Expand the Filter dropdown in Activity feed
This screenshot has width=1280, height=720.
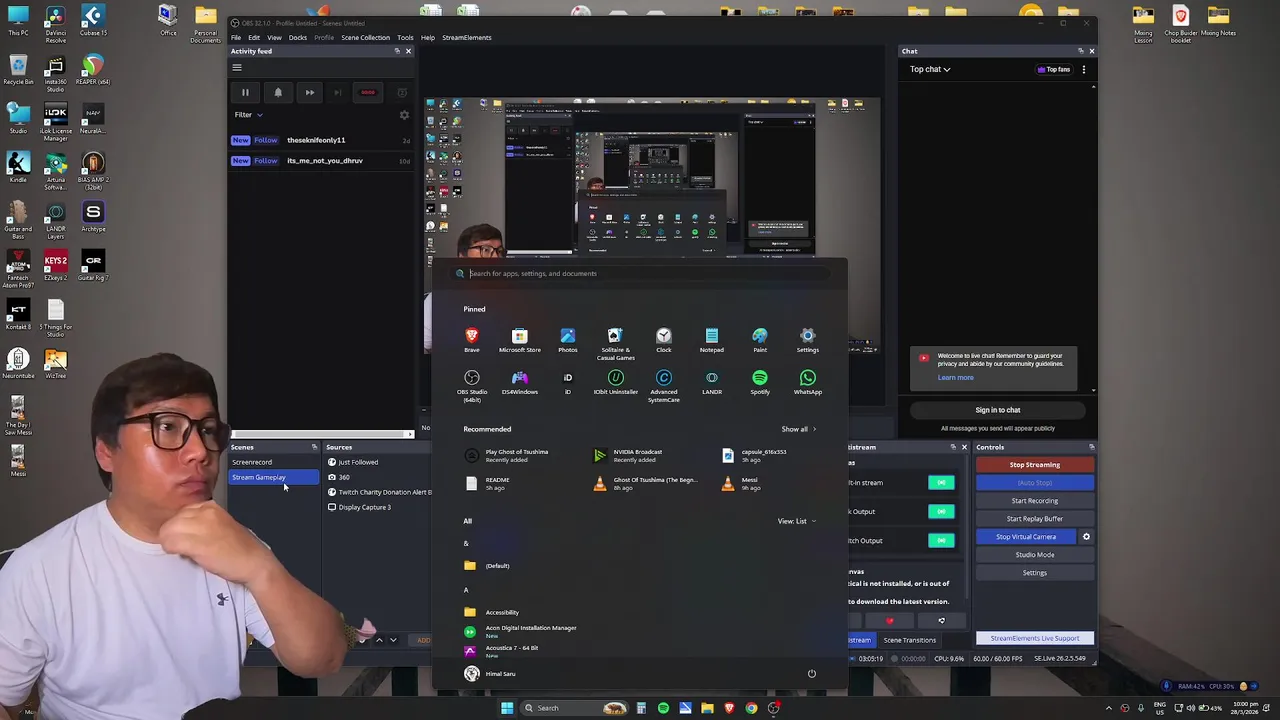(248, 115)
